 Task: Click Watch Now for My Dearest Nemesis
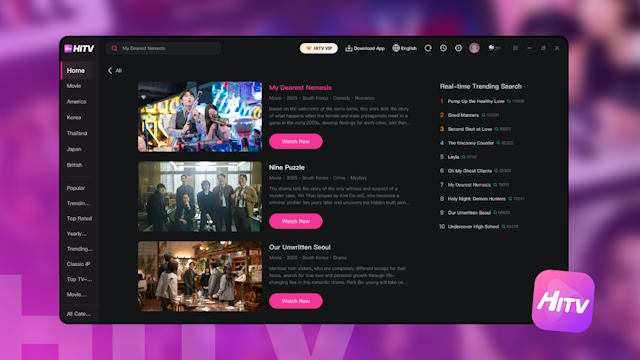click(296, 142)
